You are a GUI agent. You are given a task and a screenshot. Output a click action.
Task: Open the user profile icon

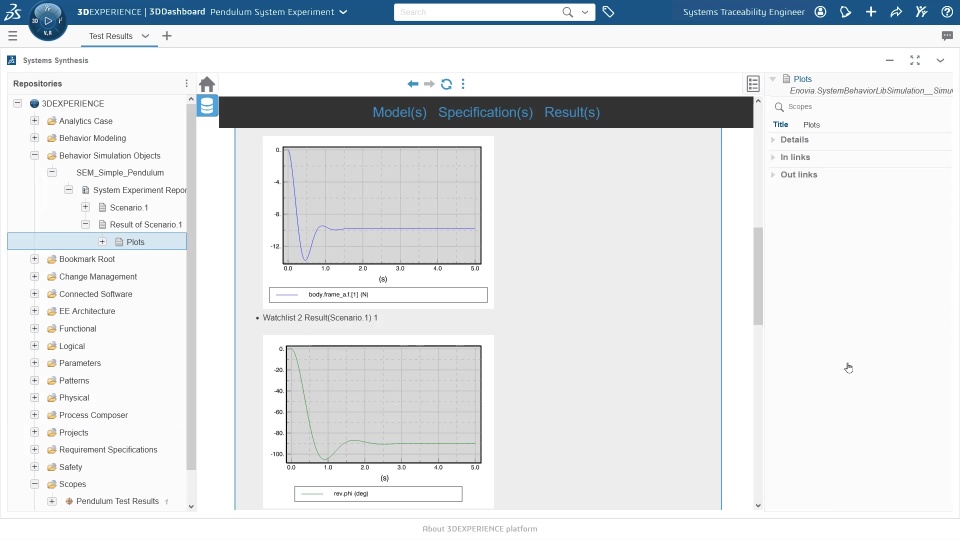[x=820, y=12]
